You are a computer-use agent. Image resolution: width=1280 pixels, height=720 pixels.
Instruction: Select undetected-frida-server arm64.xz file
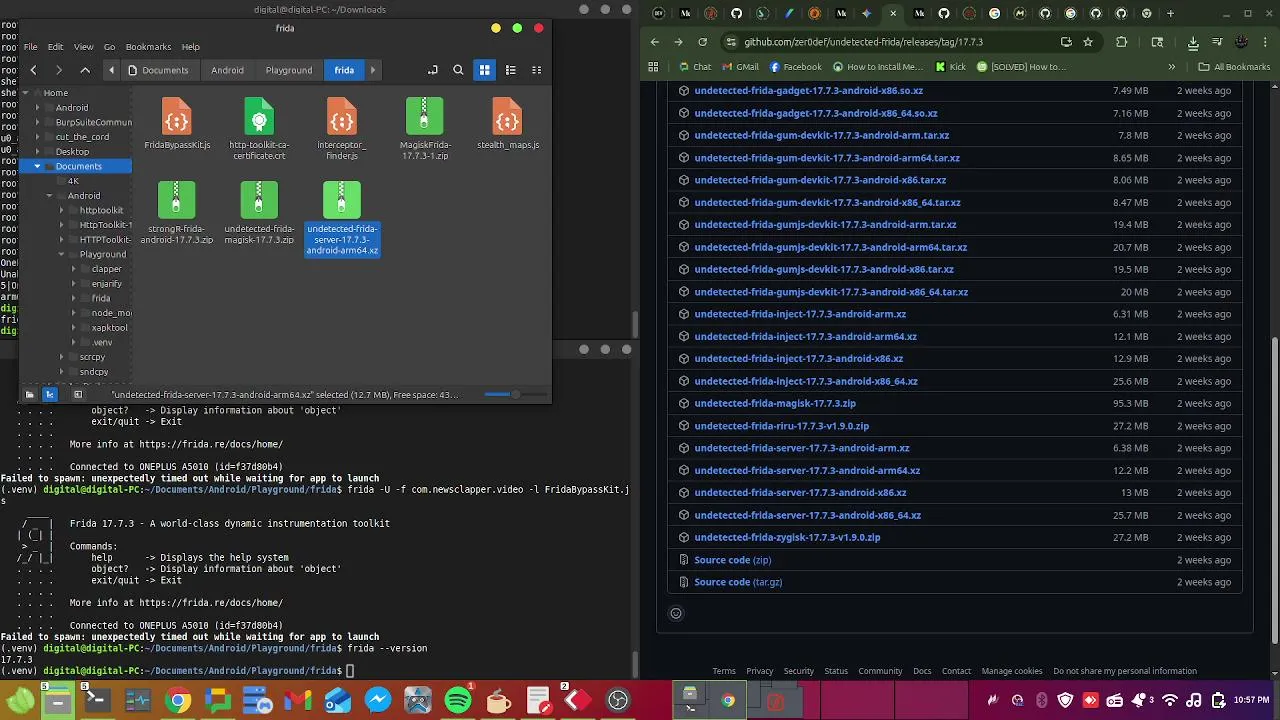coord(342,218)
